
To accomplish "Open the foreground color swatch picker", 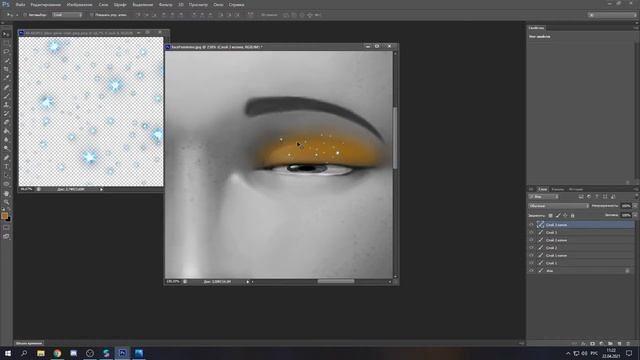I will 4,216.
